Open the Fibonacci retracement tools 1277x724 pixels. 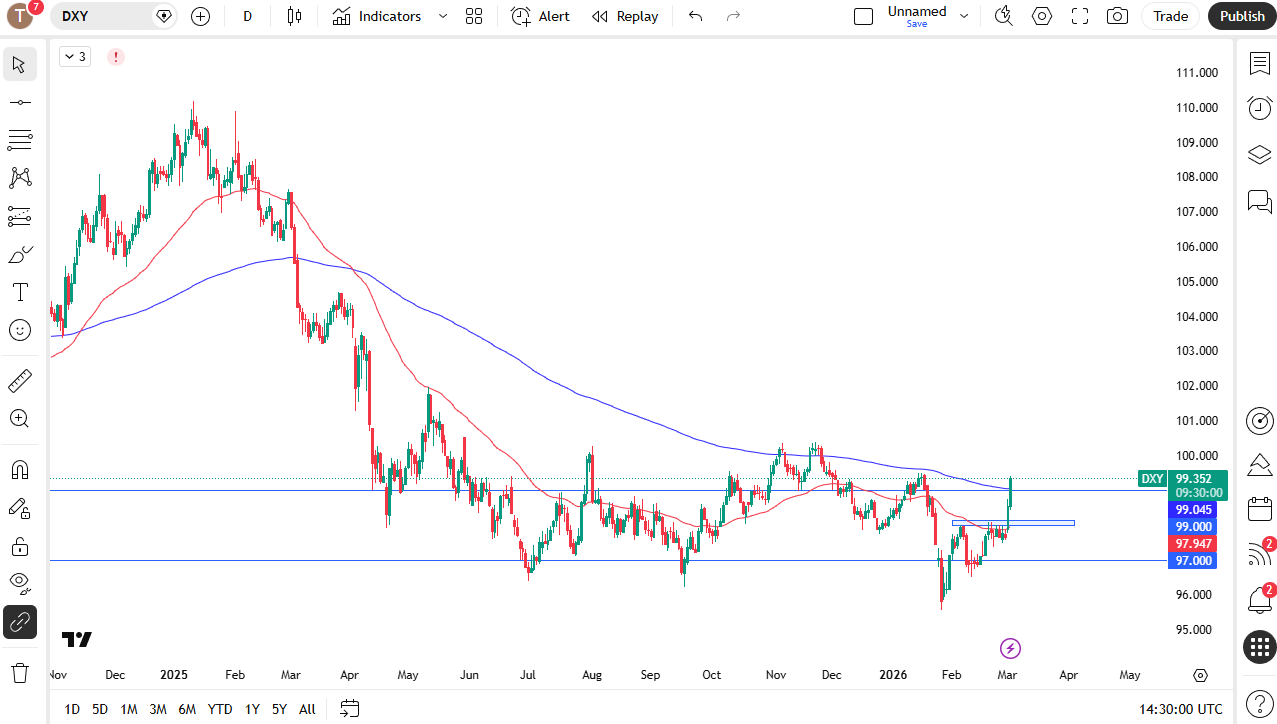pos(19,140)
